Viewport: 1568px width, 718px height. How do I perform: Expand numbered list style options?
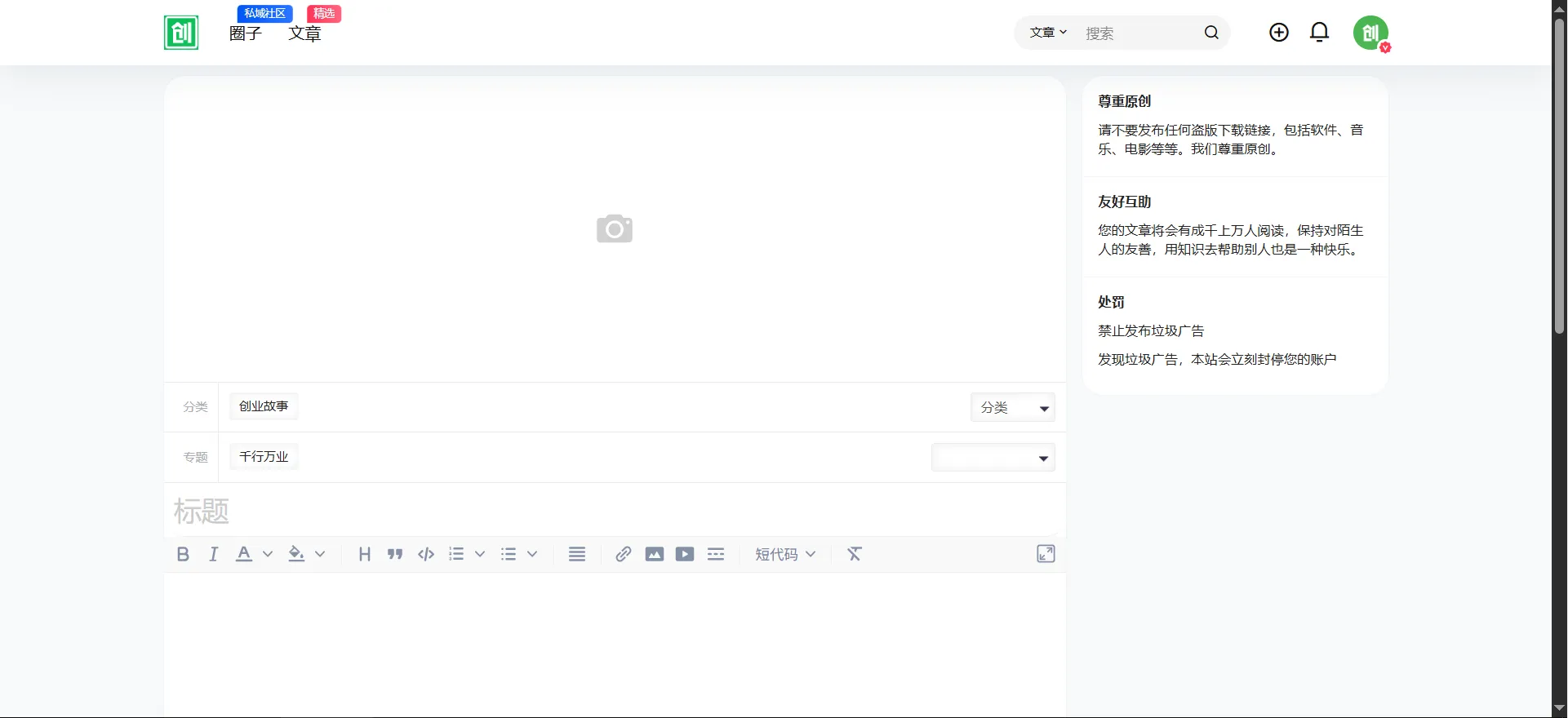pyautogui.click(x=480, y=554)
